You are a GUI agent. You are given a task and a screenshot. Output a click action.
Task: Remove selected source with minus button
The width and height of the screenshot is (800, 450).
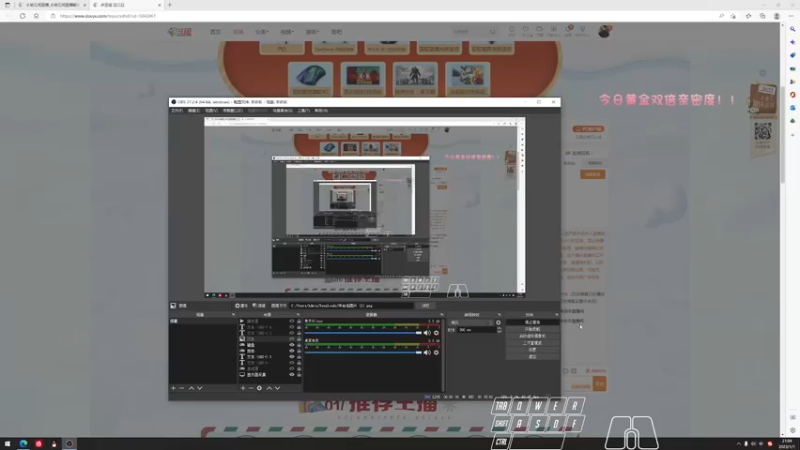[x=251, y=388]
